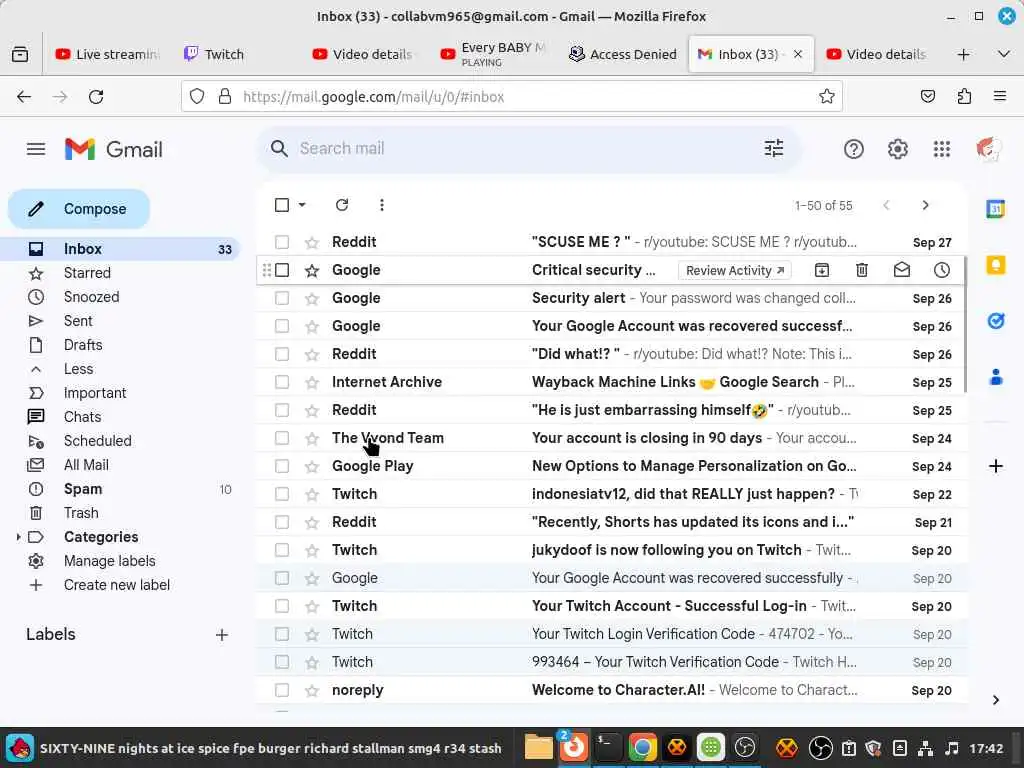Select the Reddit SCUSE ME email checkbox

click(x=281, y=242)
